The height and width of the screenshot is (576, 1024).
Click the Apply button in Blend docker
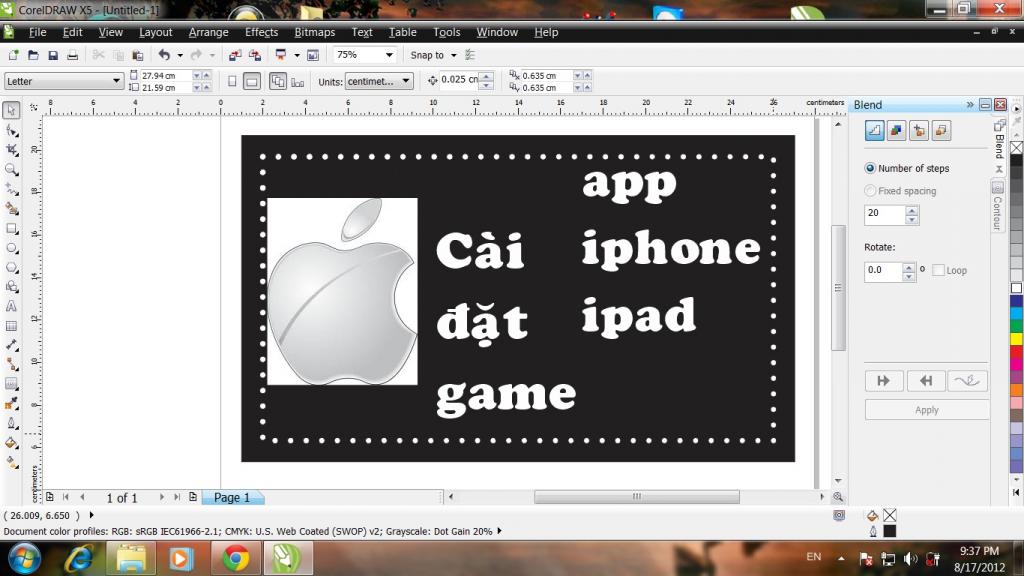pyautogui.click(x=926, y=410)
